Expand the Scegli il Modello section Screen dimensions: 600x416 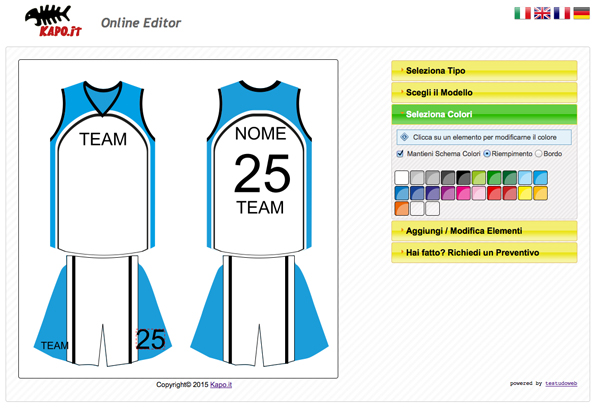pos(484,92)
